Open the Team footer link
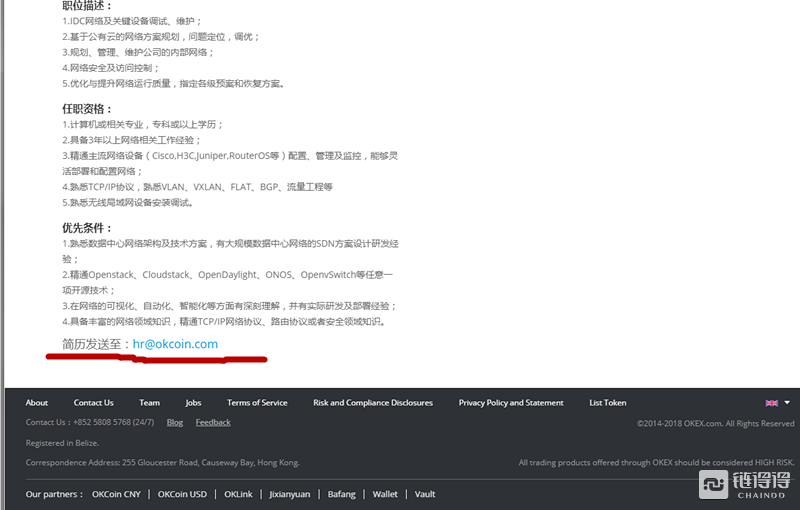Viewport: 800px width, 510px height. (x=149, y=403)
